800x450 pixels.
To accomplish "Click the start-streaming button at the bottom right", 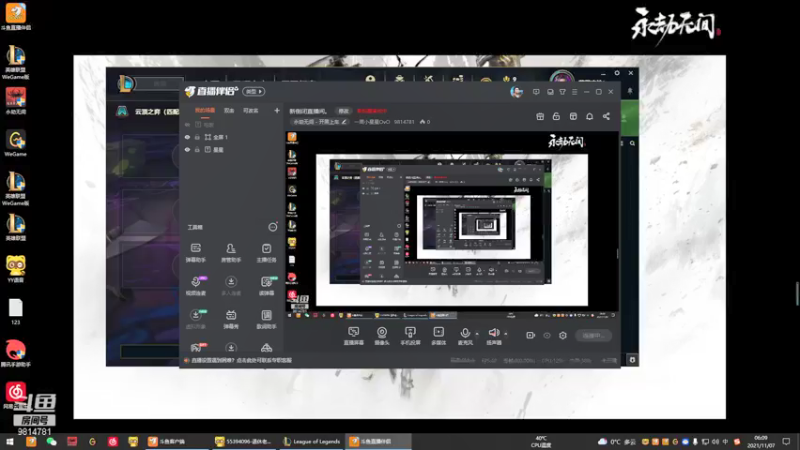I will coord(593,335).
